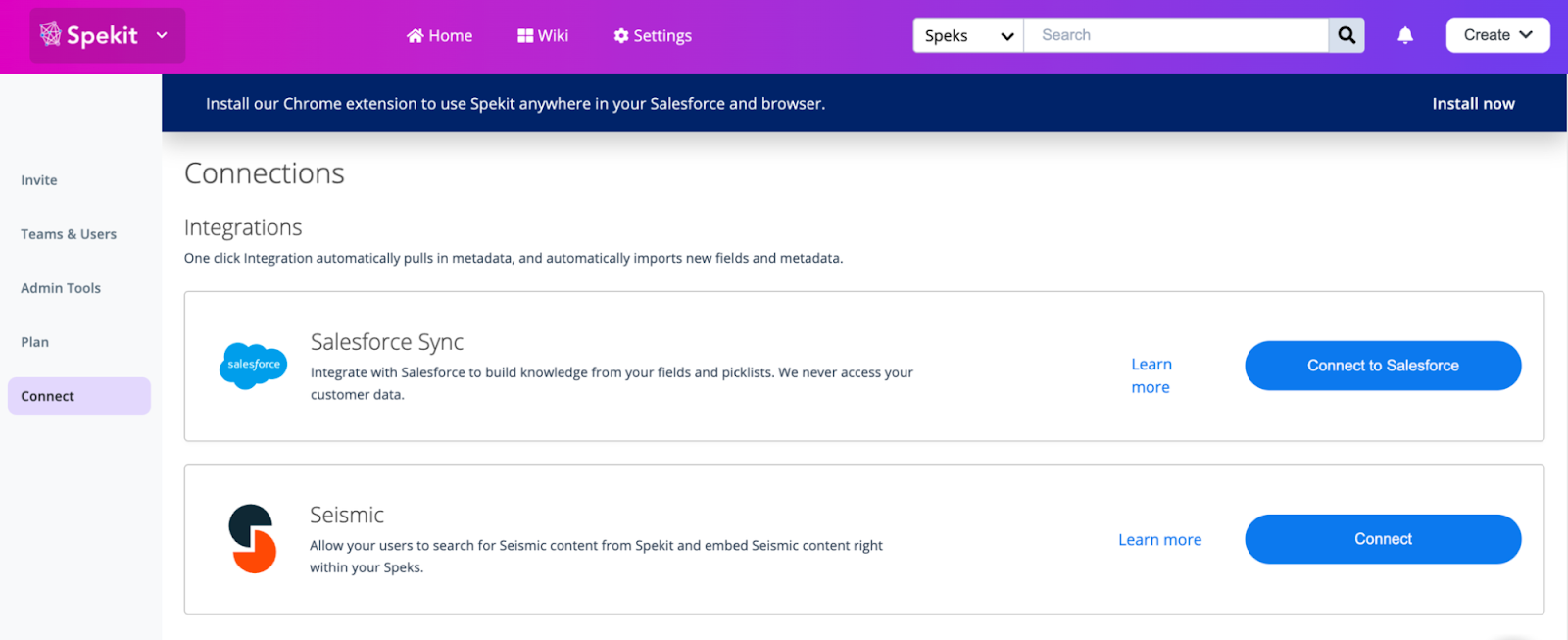Open Admin Tools in the sidebar
The image size is (1568, 640).
coord(61,288)
